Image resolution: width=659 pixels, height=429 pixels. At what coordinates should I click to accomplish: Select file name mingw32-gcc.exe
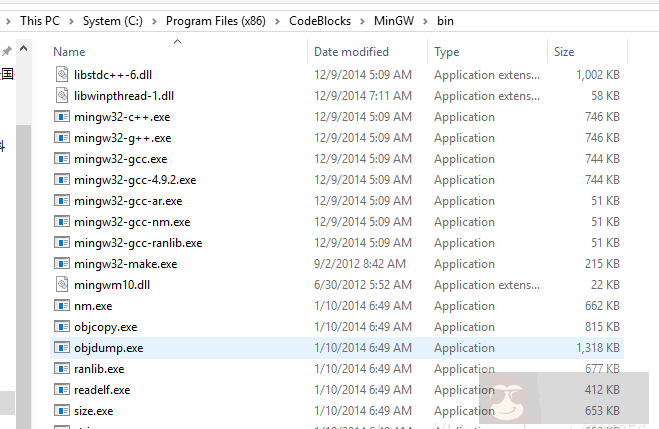tap(121, 159)
